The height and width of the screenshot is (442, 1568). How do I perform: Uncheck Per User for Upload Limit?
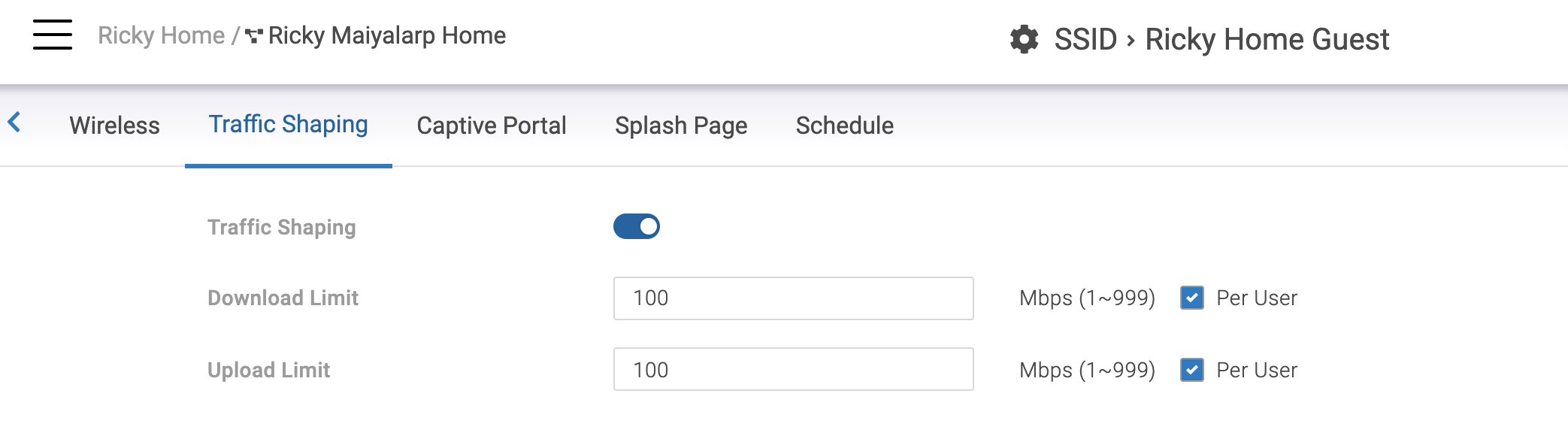[1192, 370]
